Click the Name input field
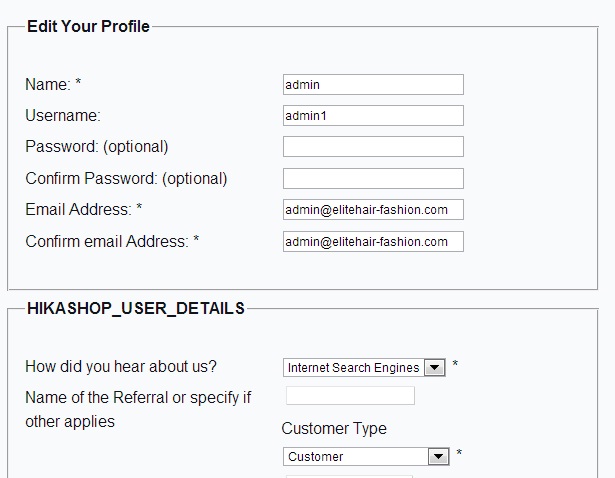 [x=373, y=85]
